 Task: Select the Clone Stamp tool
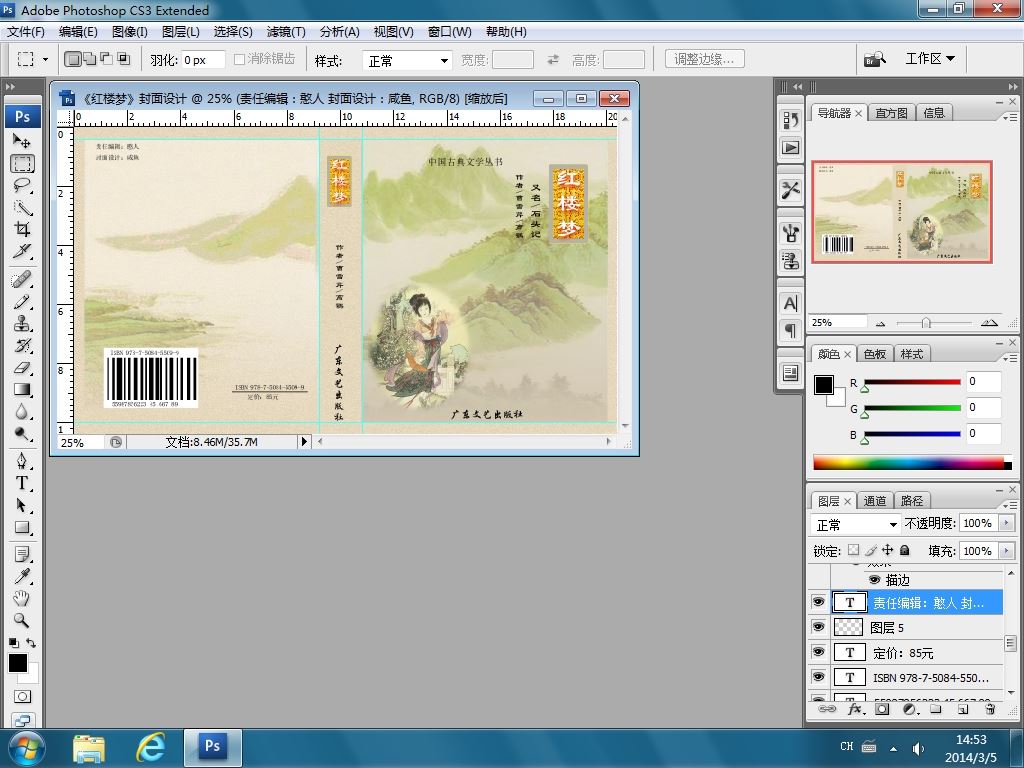point(22,323)
